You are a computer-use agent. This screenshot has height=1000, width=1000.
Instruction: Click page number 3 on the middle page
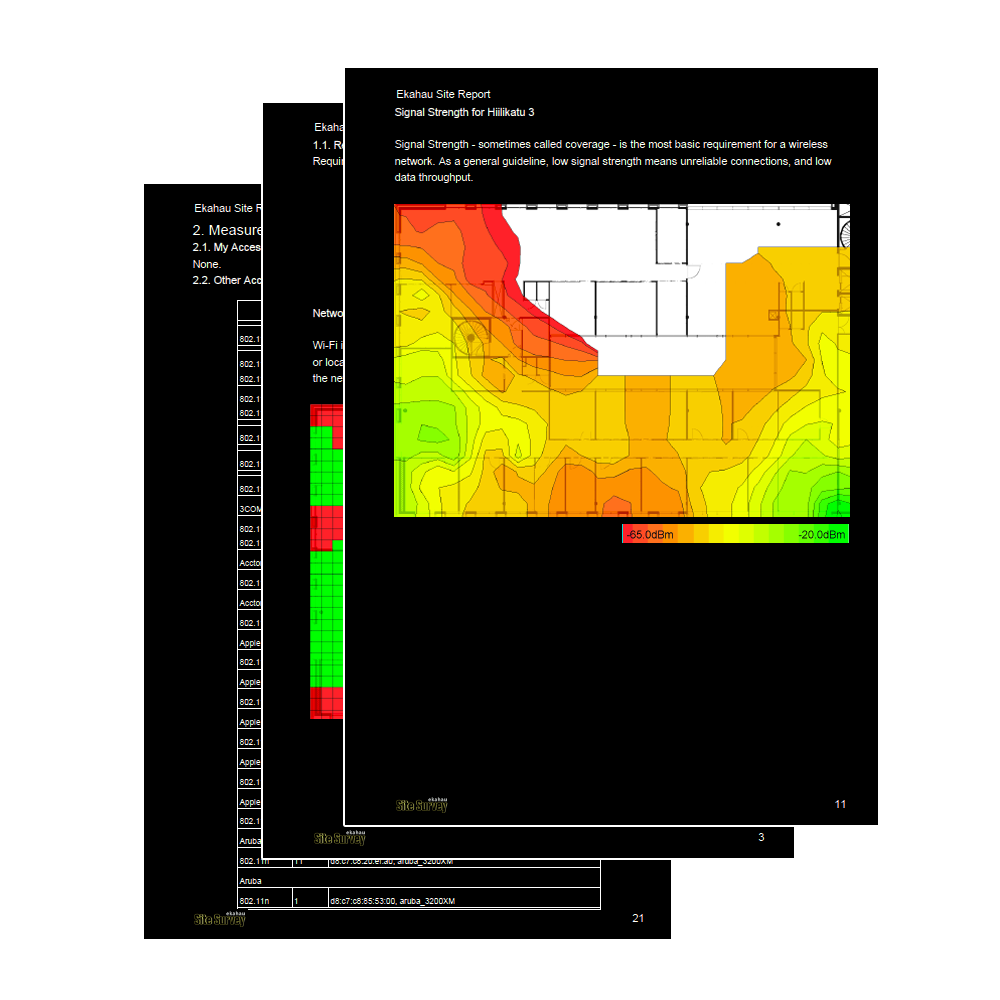click(761, 837)
